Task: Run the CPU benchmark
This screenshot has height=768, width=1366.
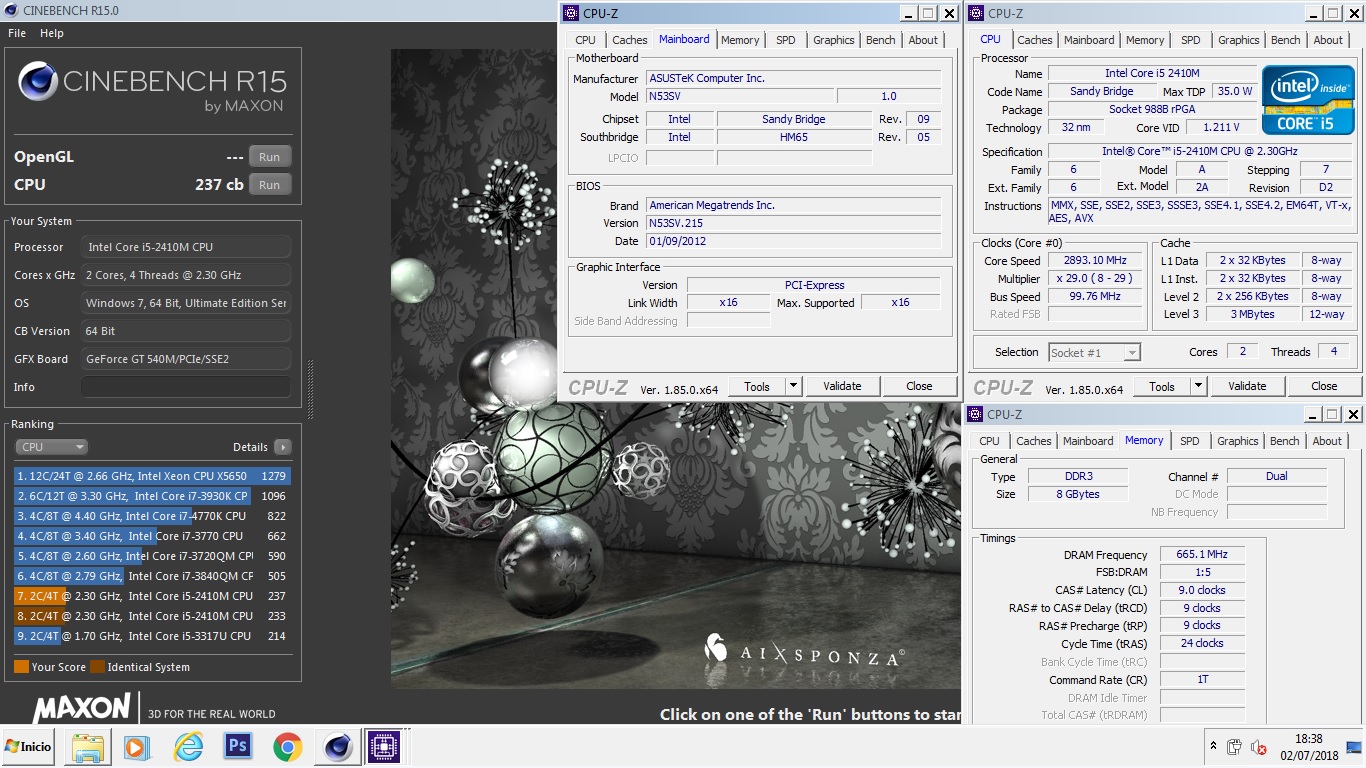Action: pos(270,185)
